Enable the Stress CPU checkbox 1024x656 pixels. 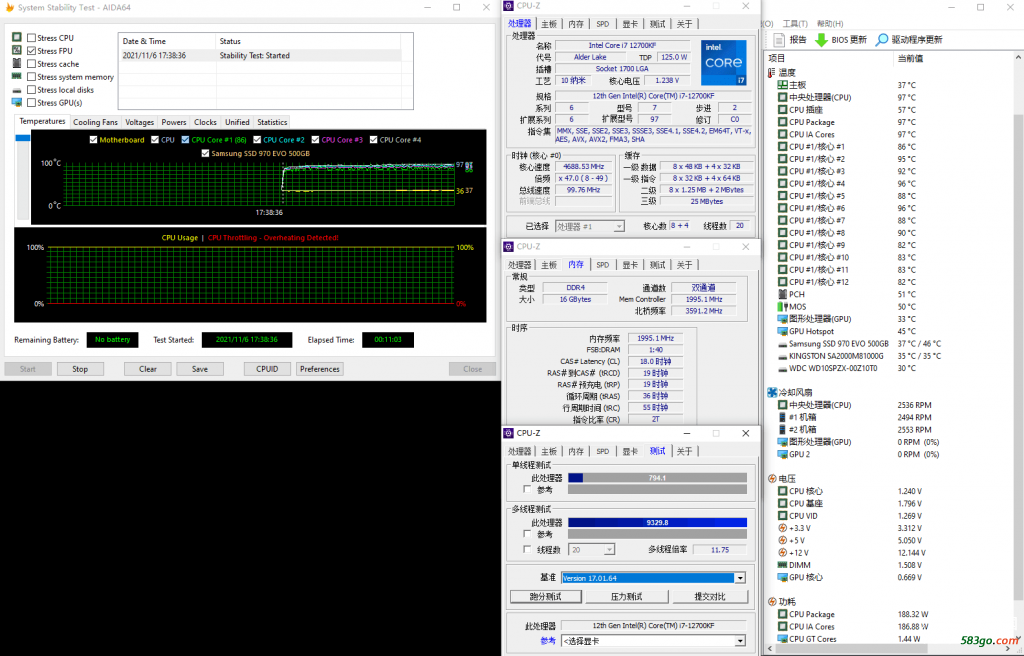pyautogui.click(x=31, y=38)
